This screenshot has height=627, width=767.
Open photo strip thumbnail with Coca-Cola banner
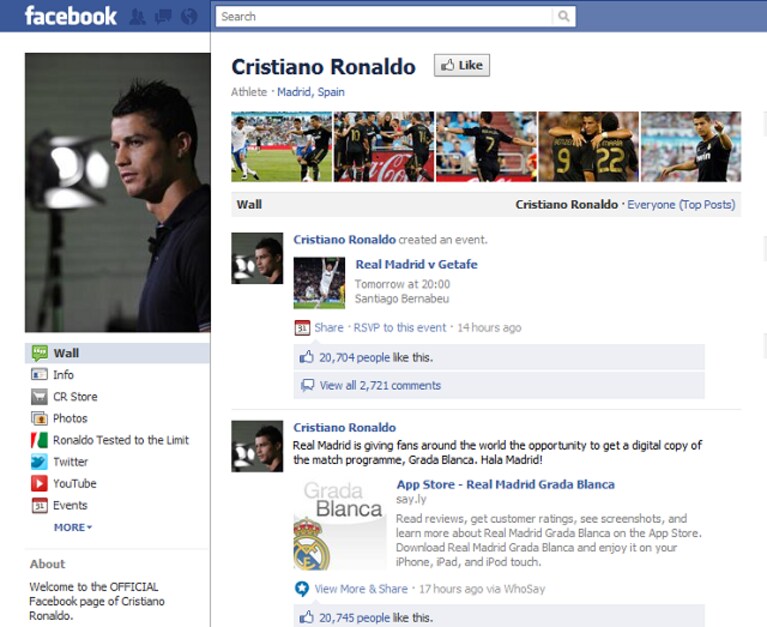[384, 147]
